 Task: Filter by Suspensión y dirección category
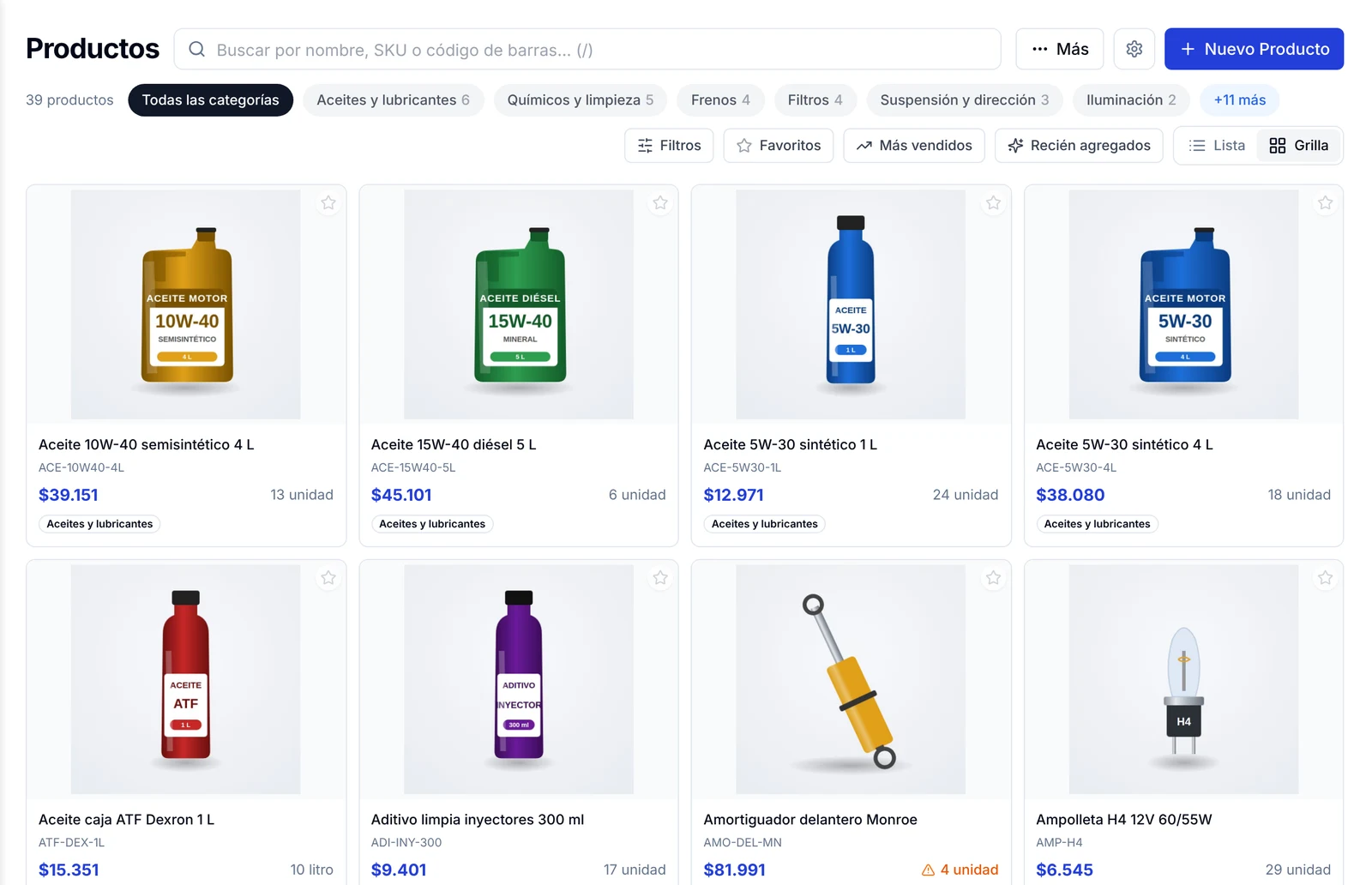point(965,100)
